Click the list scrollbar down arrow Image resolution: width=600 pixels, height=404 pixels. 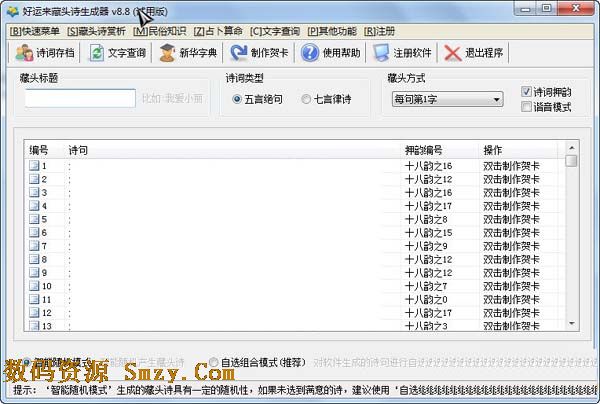[571, 324]
